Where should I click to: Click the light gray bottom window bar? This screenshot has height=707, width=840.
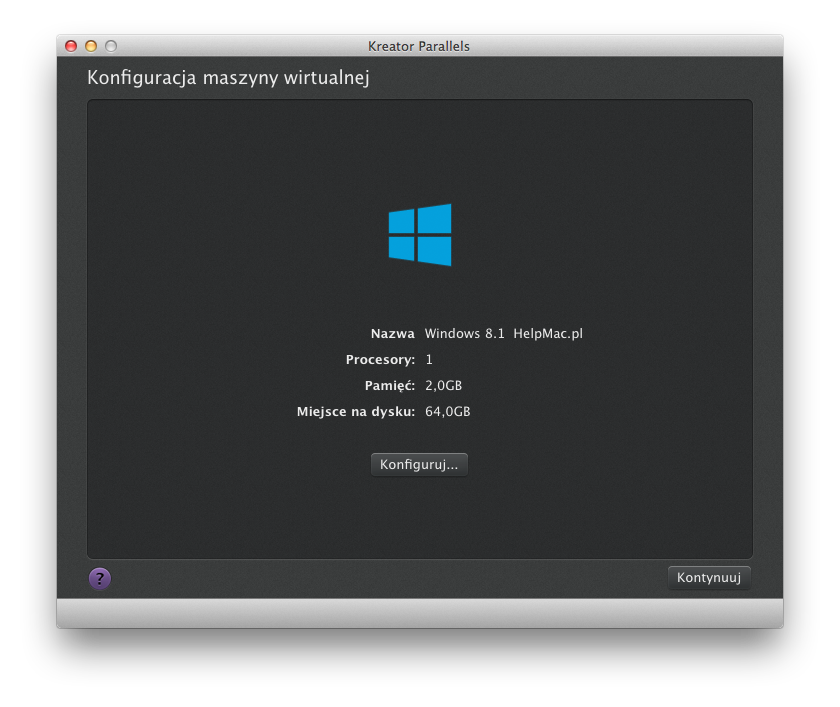click(x=420, y=613)
